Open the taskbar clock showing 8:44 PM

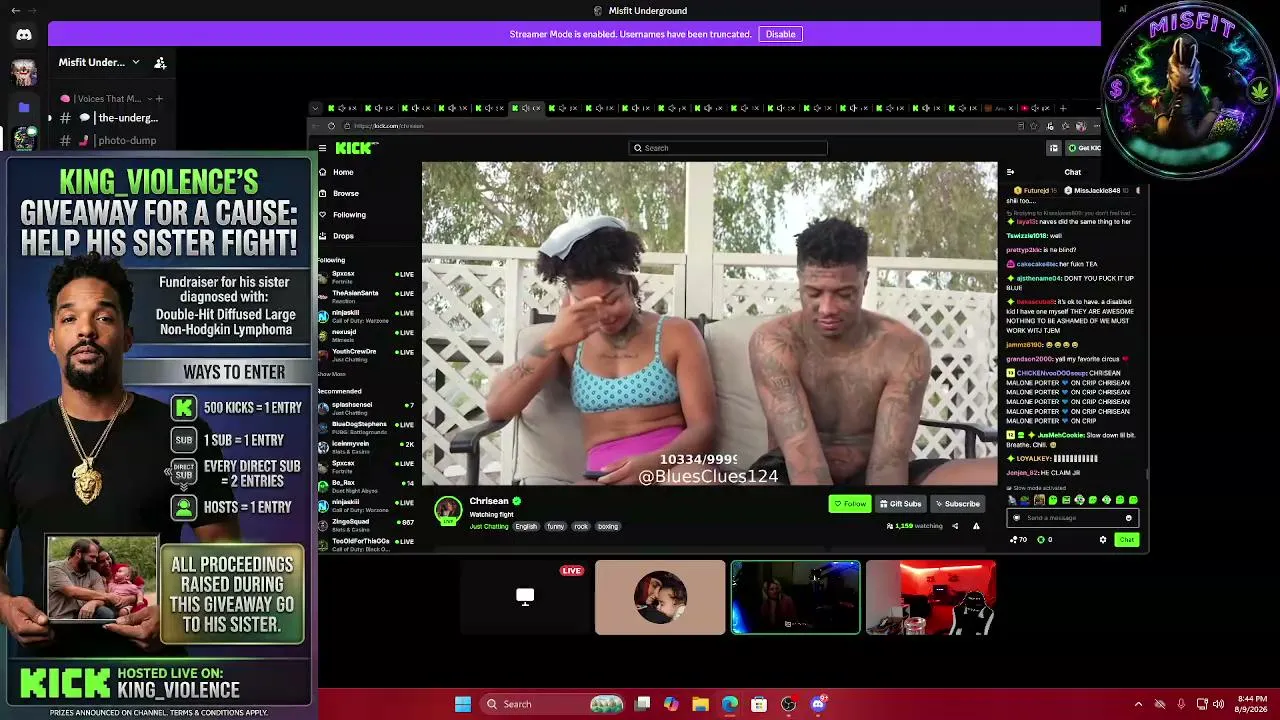tap(1251, 704)
